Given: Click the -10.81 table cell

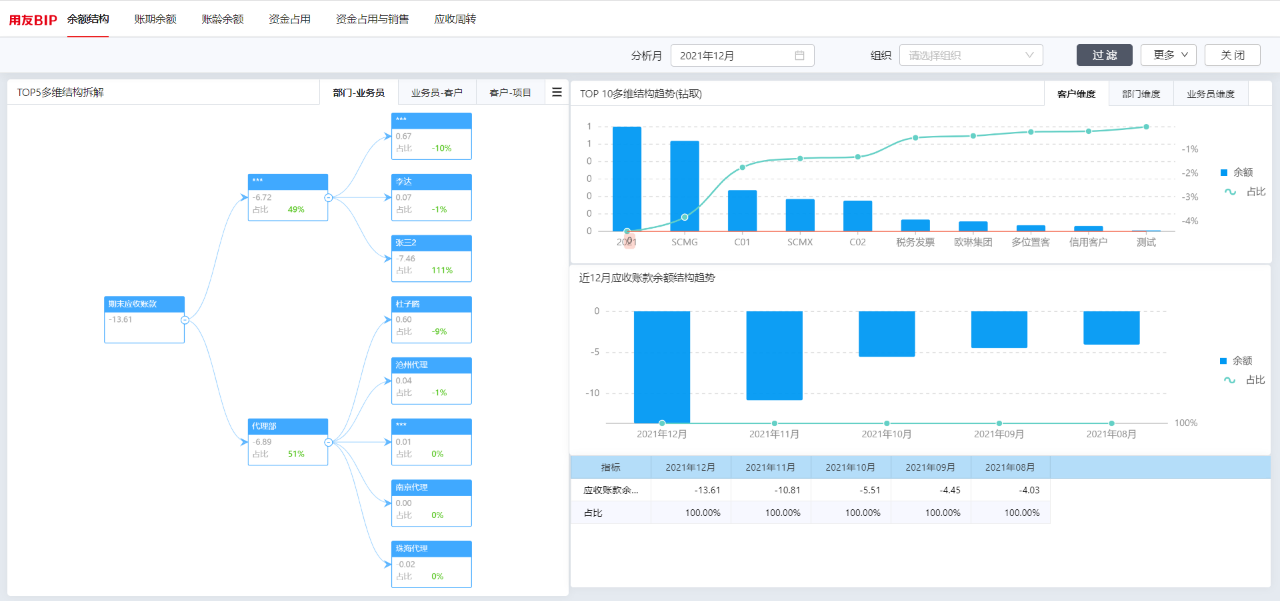Looking at the screenshot, I should 771,490.
